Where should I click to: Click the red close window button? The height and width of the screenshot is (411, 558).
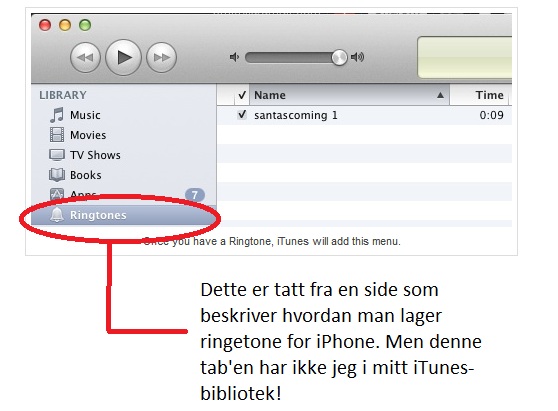pyautogui.click(x=45, y=25)
